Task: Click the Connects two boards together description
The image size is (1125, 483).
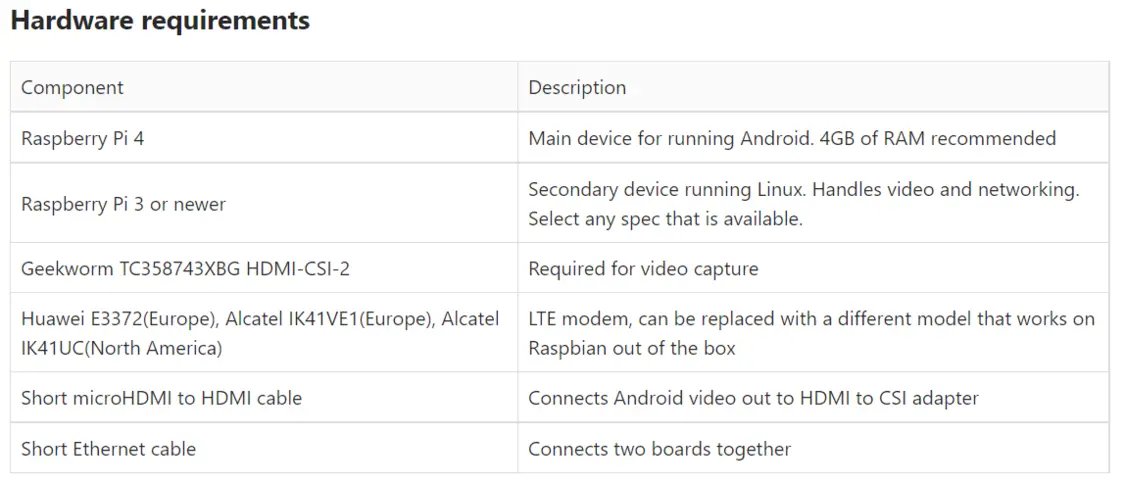Action: (x=659, y=449)
